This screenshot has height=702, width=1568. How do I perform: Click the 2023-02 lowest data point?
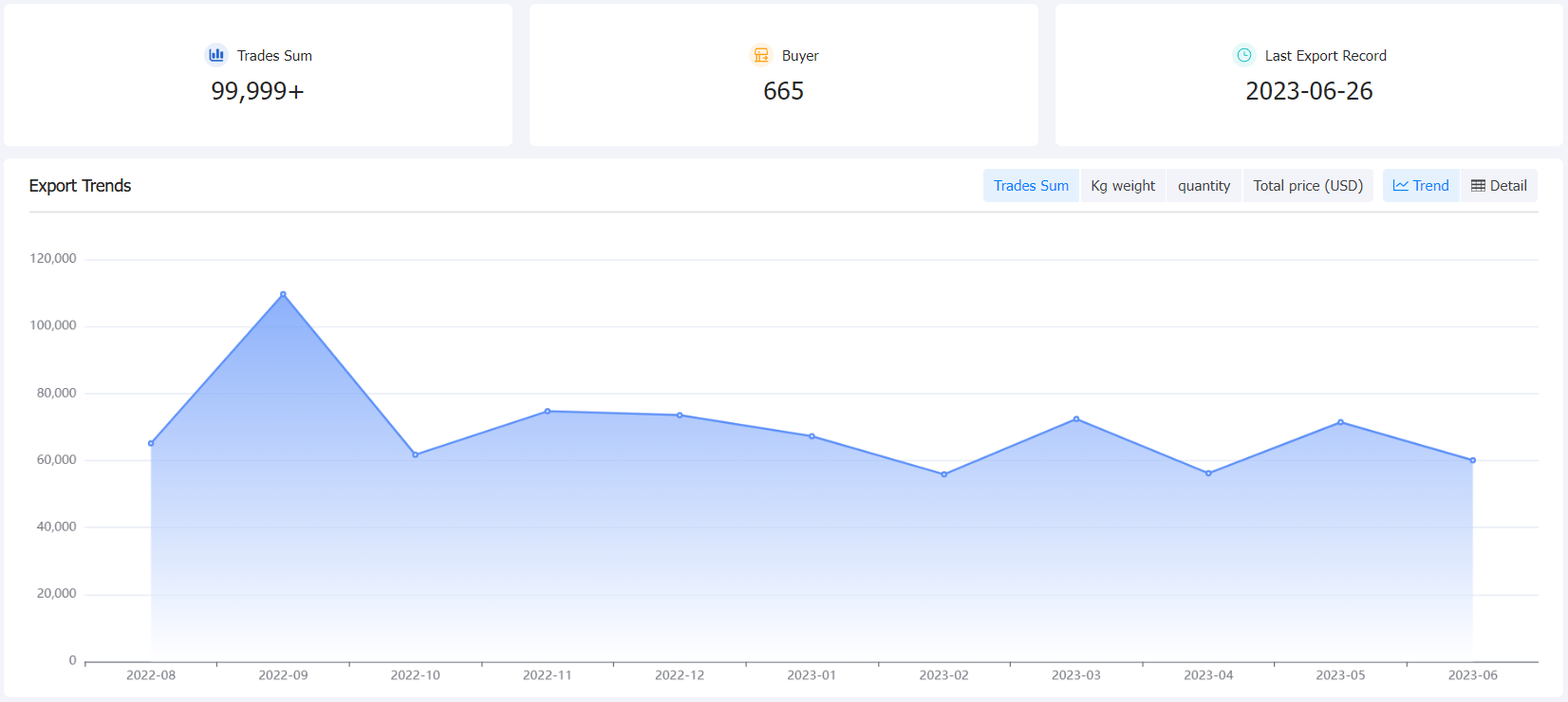(943, 474)
